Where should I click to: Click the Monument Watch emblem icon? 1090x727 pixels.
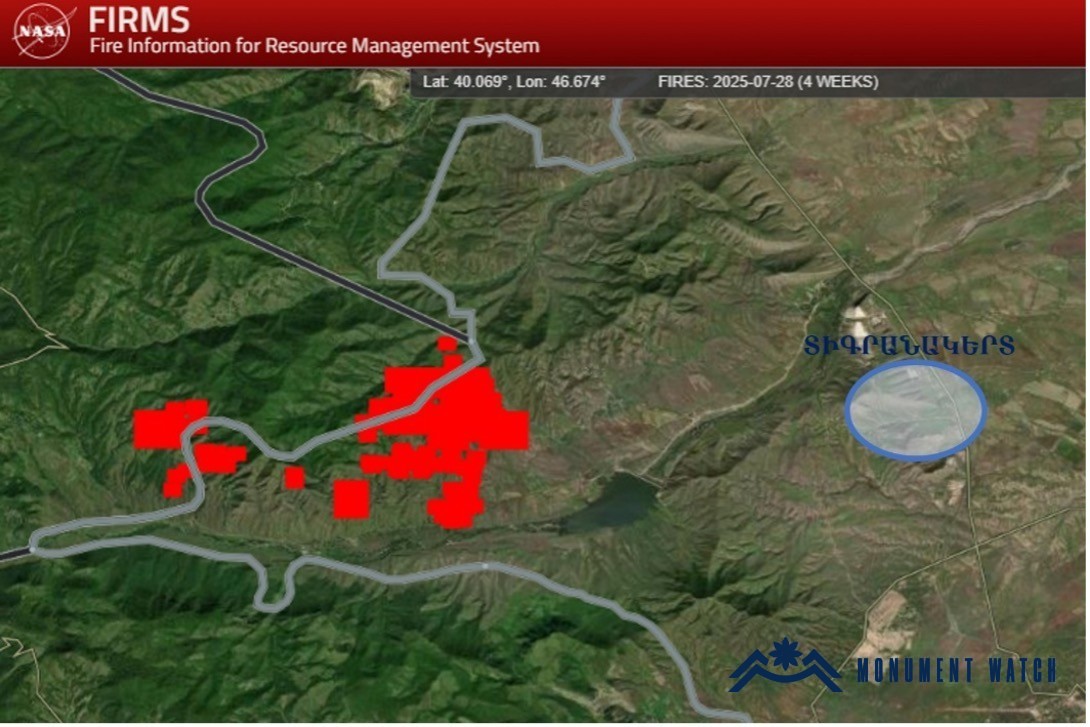tap(785, 664)
